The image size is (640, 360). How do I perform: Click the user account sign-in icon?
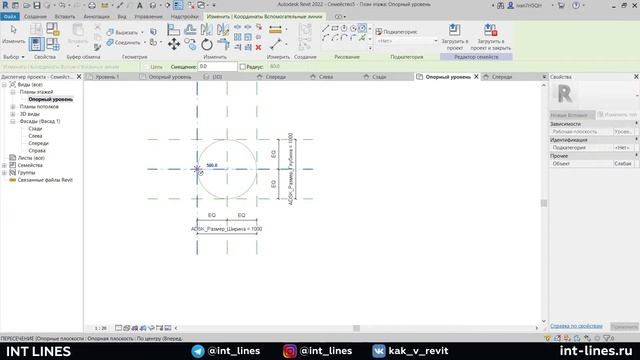511,5
